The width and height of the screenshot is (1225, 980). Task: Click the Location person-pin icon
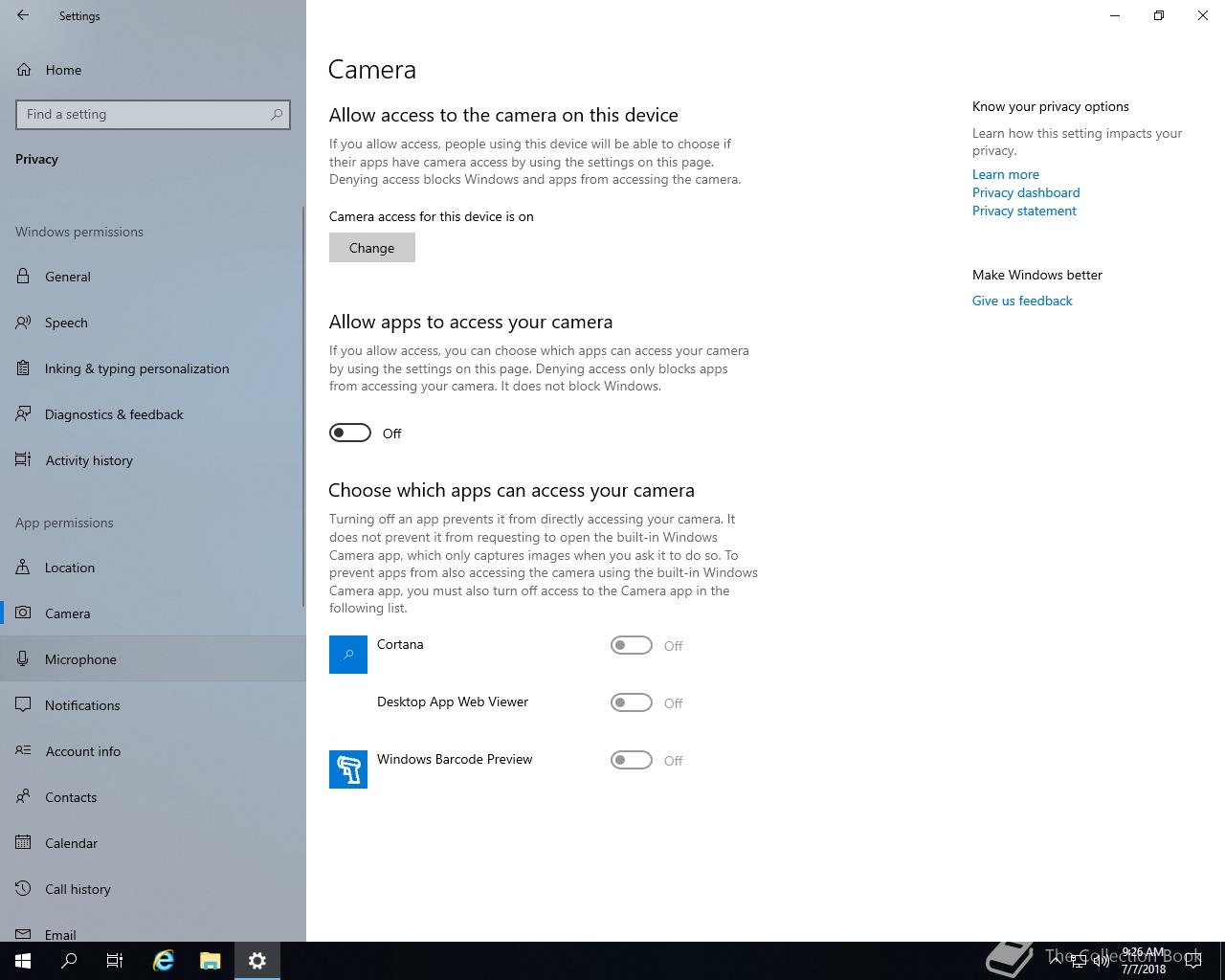pyautogui.click(x=23, y=568)
